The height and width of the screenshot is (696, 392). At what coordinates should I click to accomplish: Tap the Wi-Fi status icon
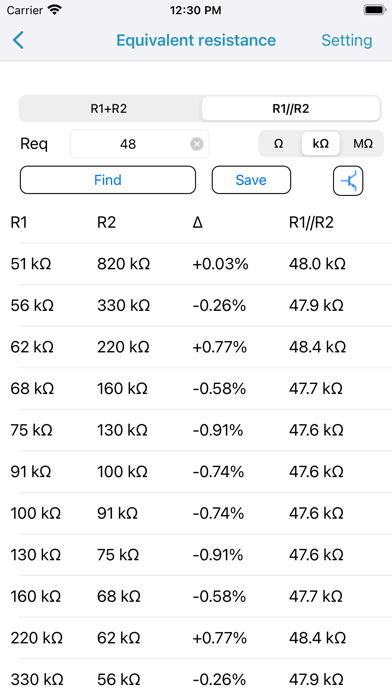[55, 10]
